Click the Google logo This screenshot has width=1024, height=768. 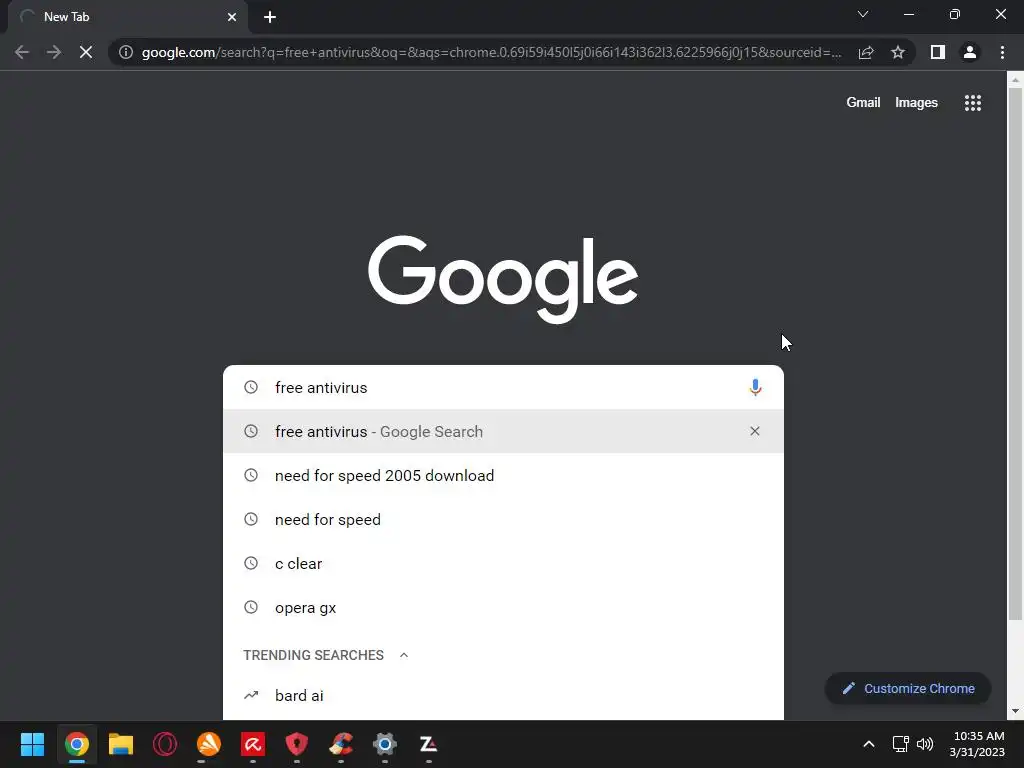pyautogui.click(x=503, y=279)
